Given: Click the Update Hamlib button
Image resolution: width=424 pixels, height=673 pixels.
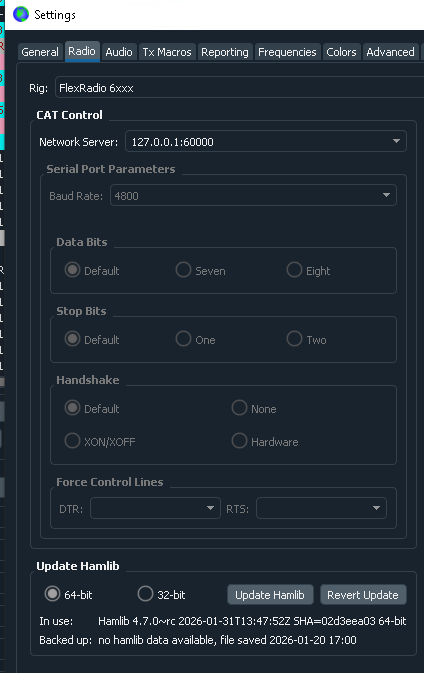Looking at the screenshot, I should (x=270, y=594).
